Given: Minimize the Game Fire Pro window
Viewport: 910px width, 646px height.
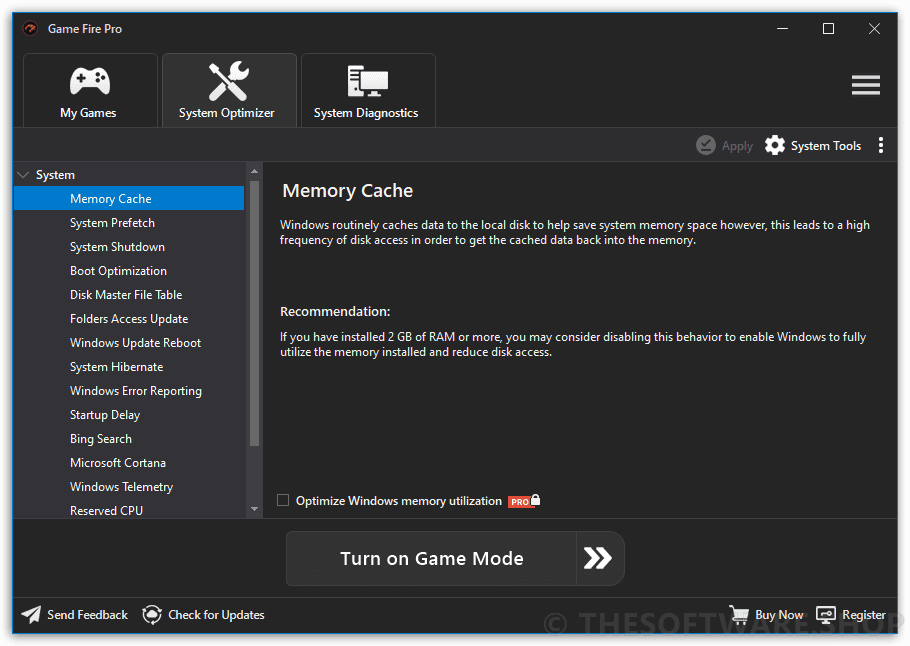Looking at the screenshot, I should click(x=782, y=28).
